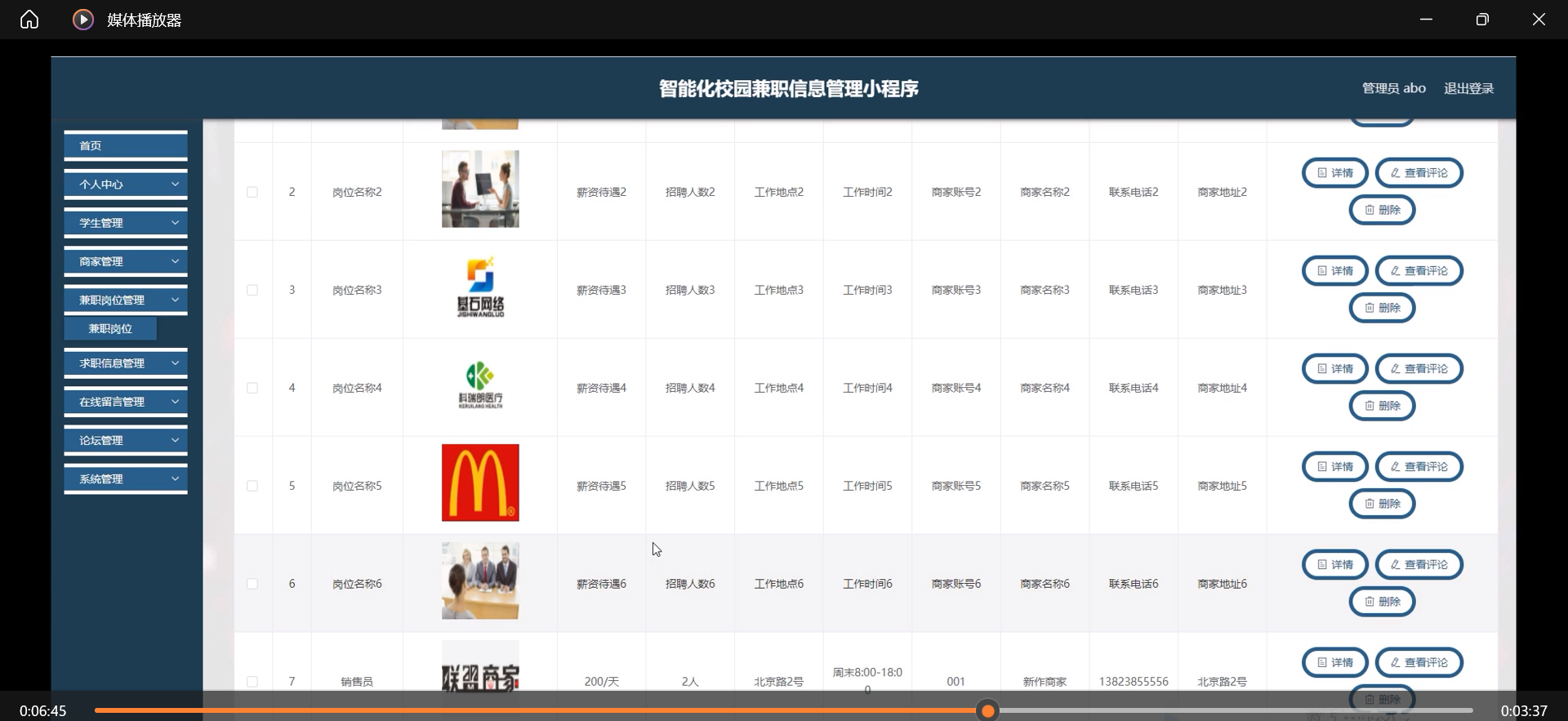
Task: Click the 商家名称3 cell
Action: 1045,290
